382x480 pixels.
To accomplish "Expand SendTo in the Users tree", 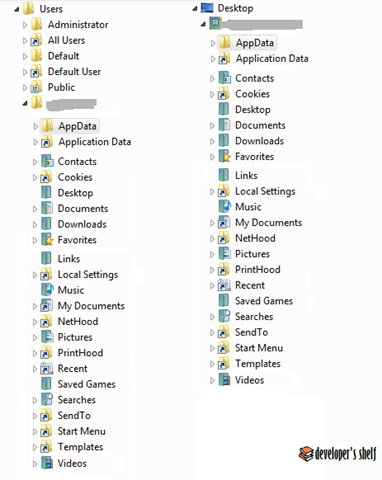I will click(35, 416).
